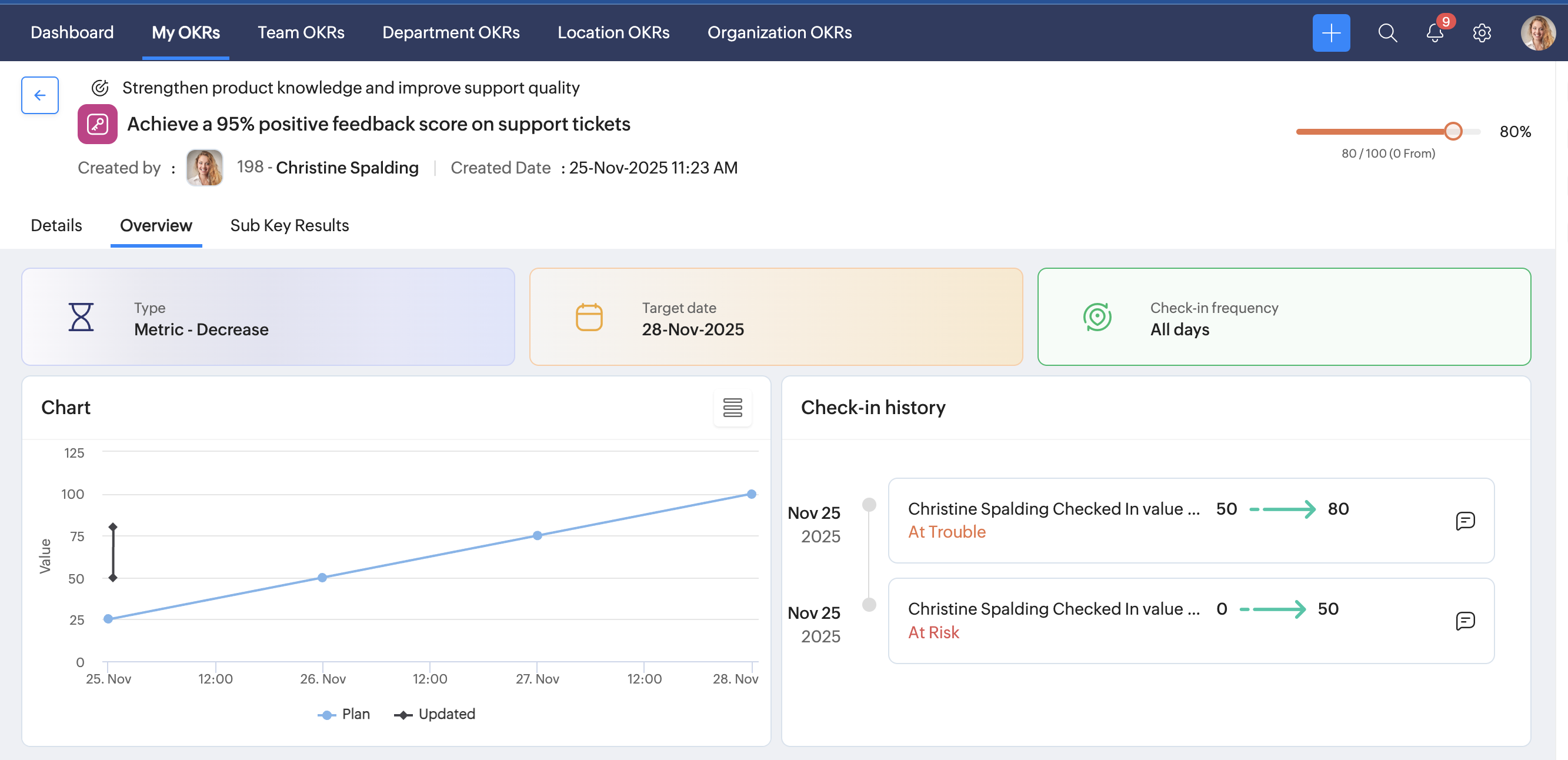This screenshot has width=1568, height=760.
Task: Open the search magnifier icon
Action: click(1387, 33)
